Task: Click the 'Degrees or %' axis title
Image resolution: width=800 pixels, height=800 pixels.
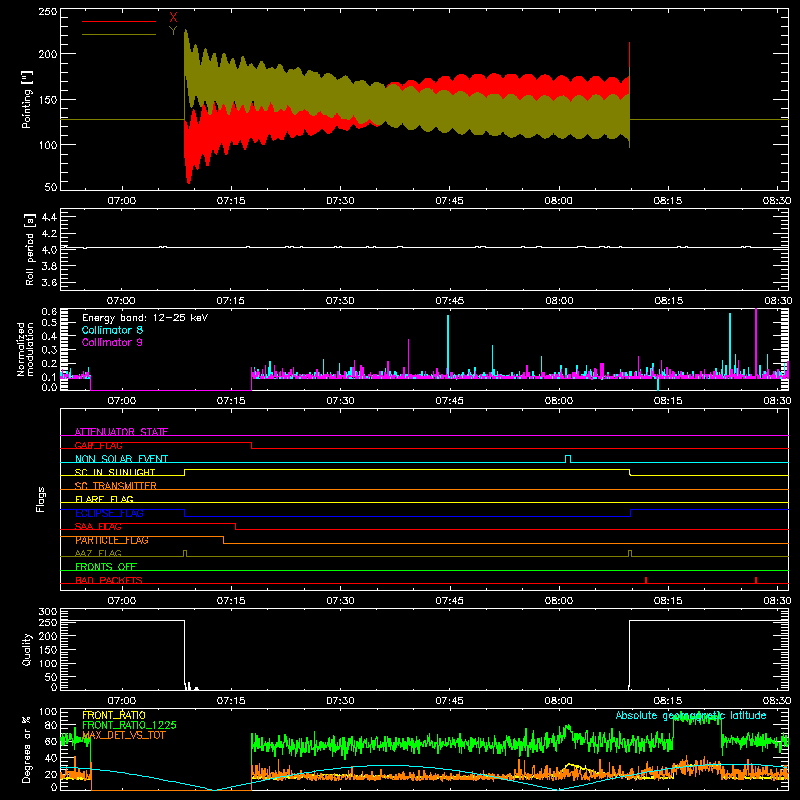Action: (27, 749)
